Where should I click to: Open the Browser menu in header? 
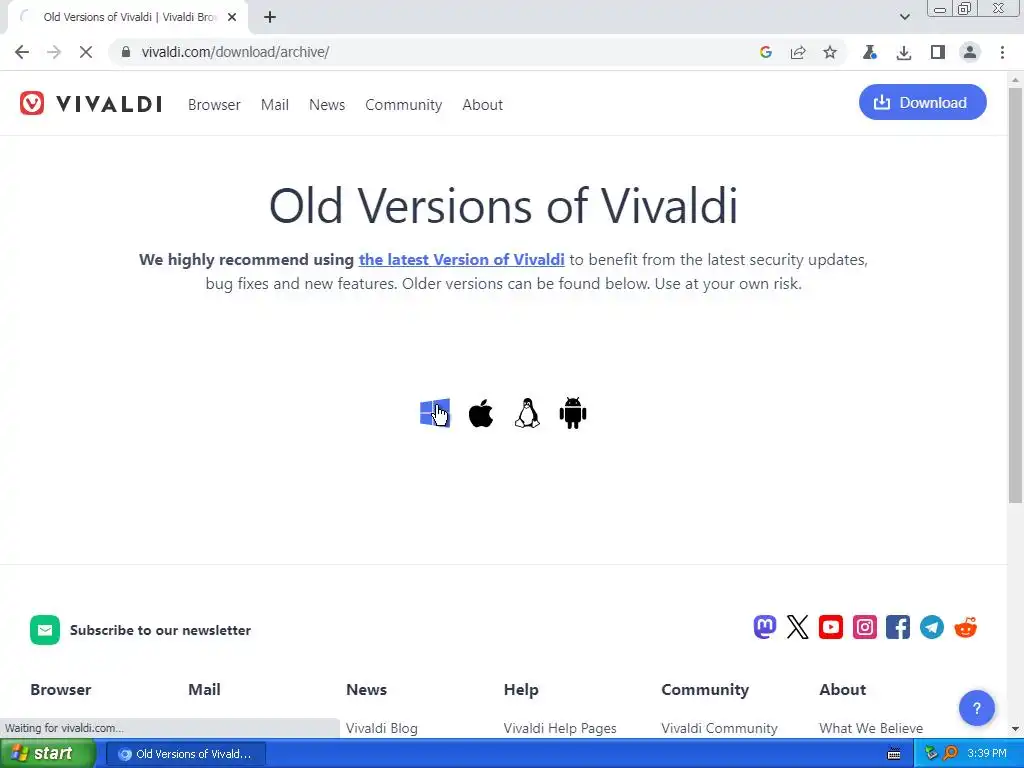214,104
